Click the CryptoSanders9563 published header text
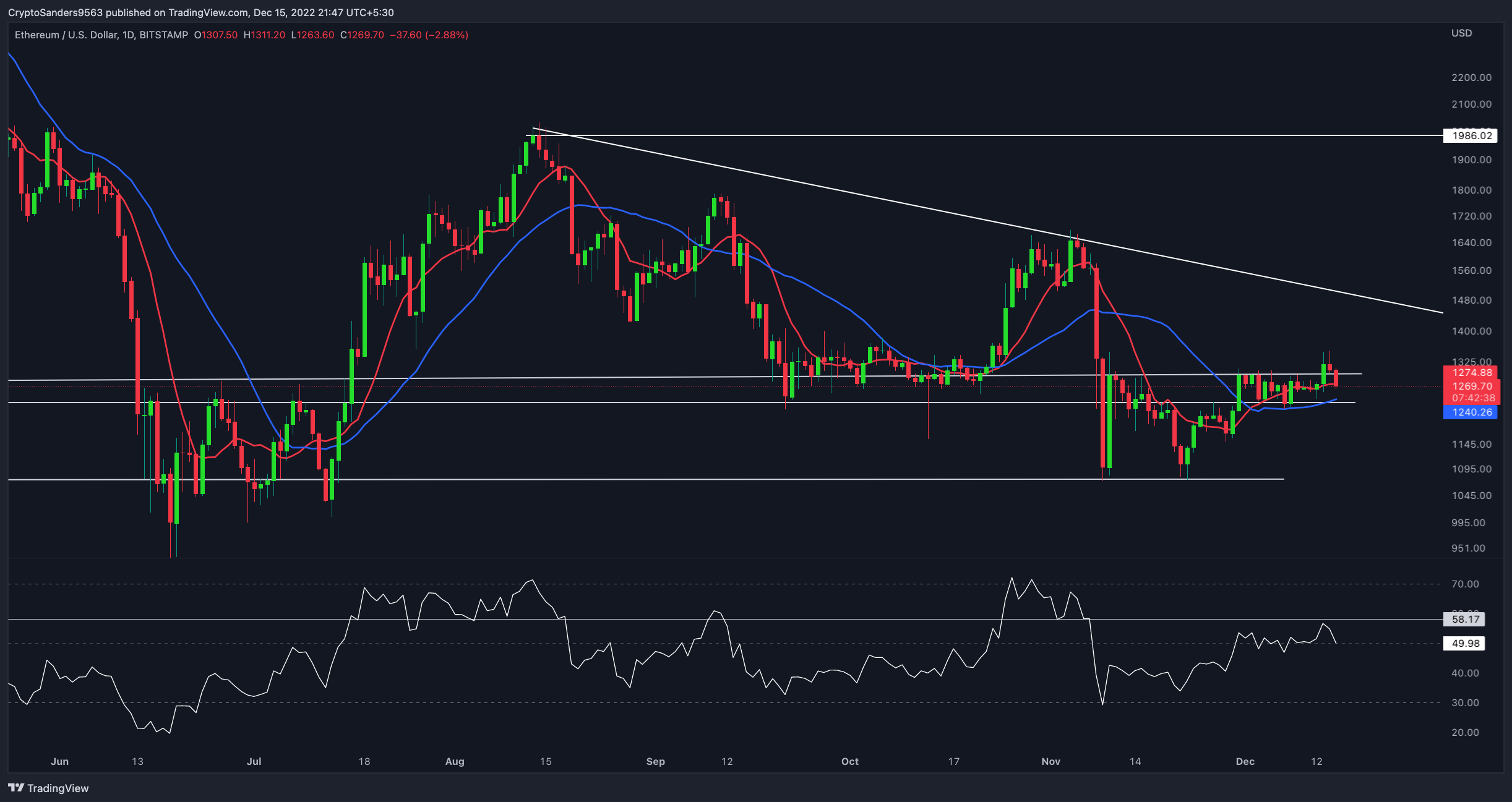 click(200, 12)
